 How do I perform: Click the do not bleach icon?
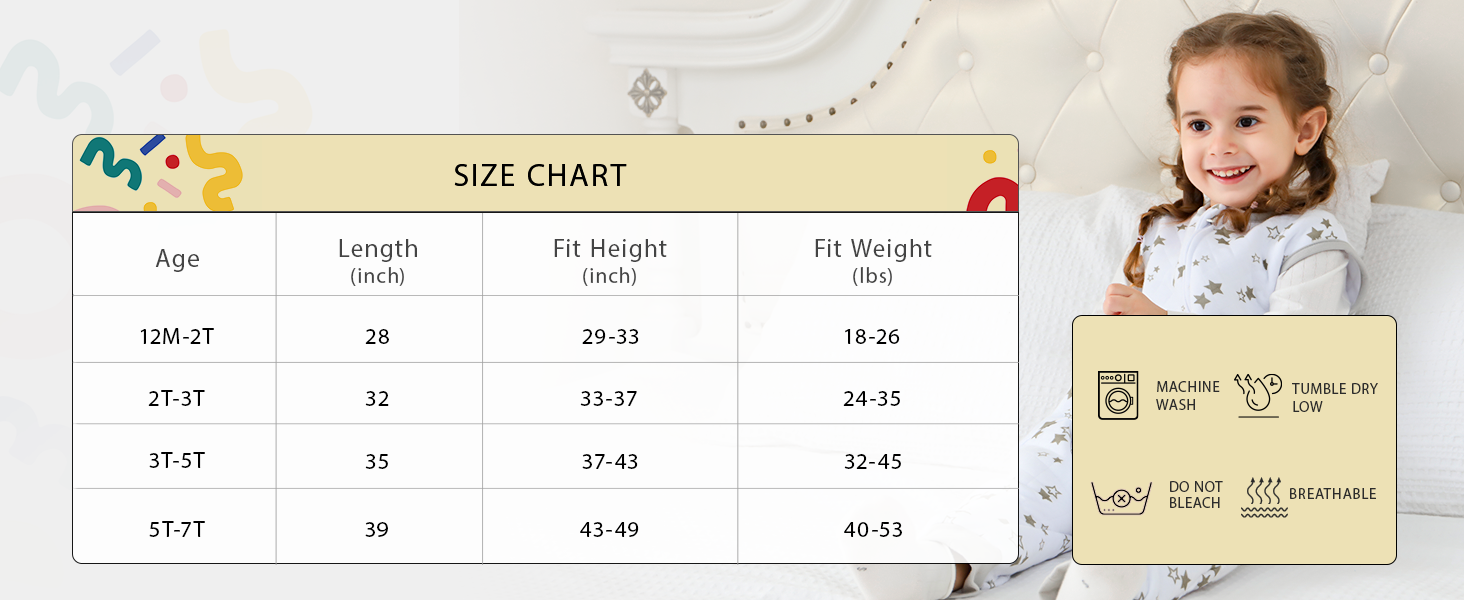(x=1120, y=496)
